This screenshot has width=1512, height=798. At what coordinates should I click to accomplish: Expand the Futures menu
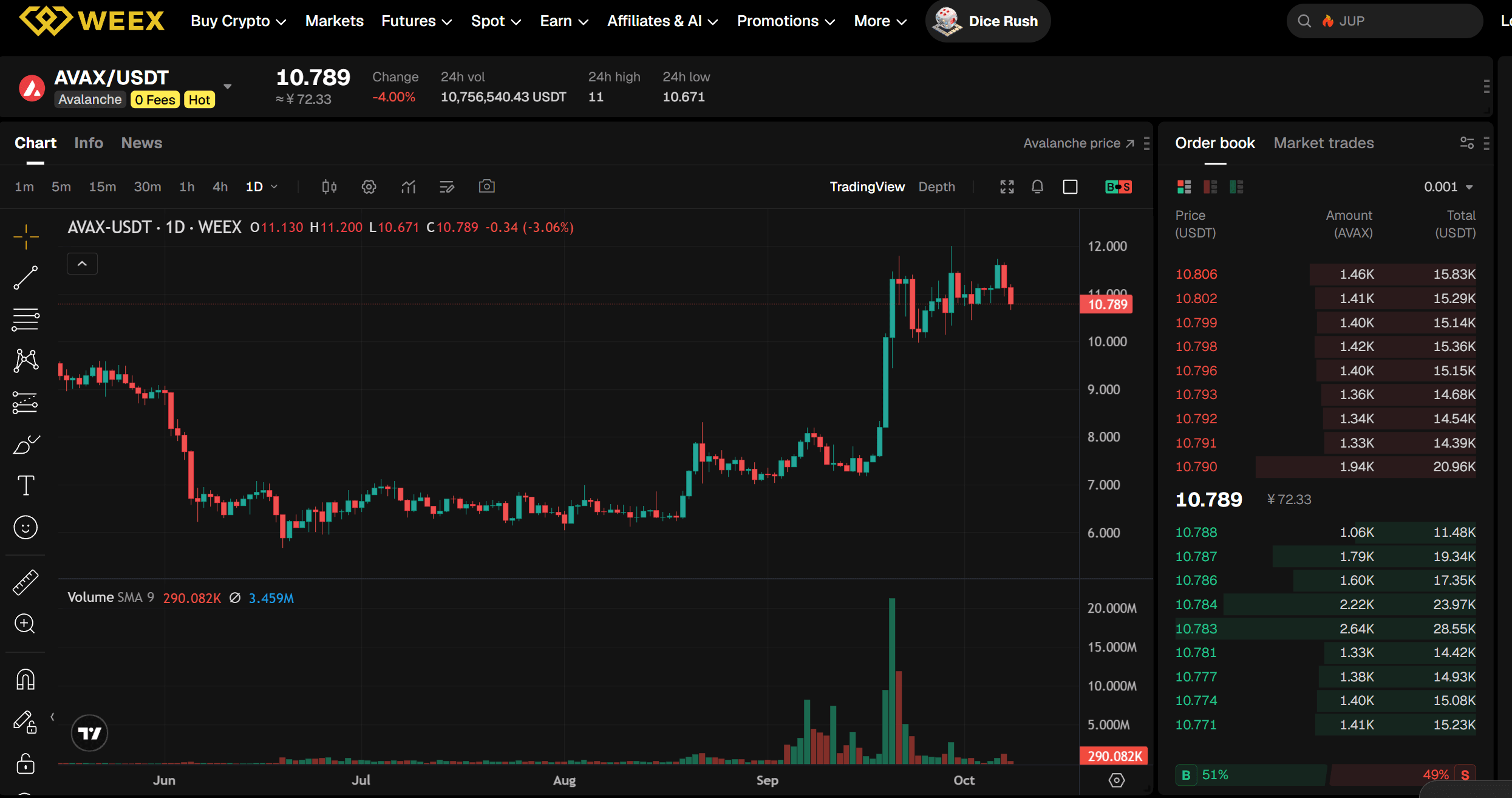click(417, 21)
